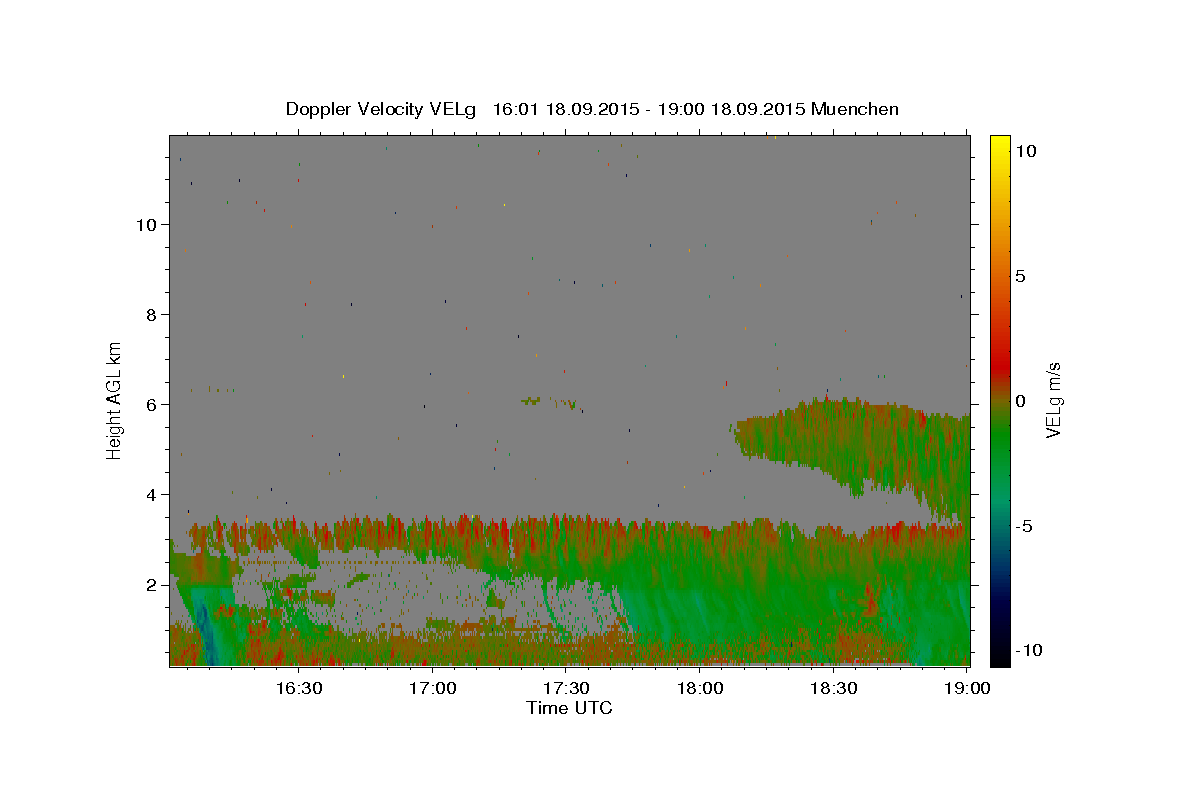The height and width of the screenshot is (800, 1200).
Task: Click the height tick label 6
Action: [151, 404]
